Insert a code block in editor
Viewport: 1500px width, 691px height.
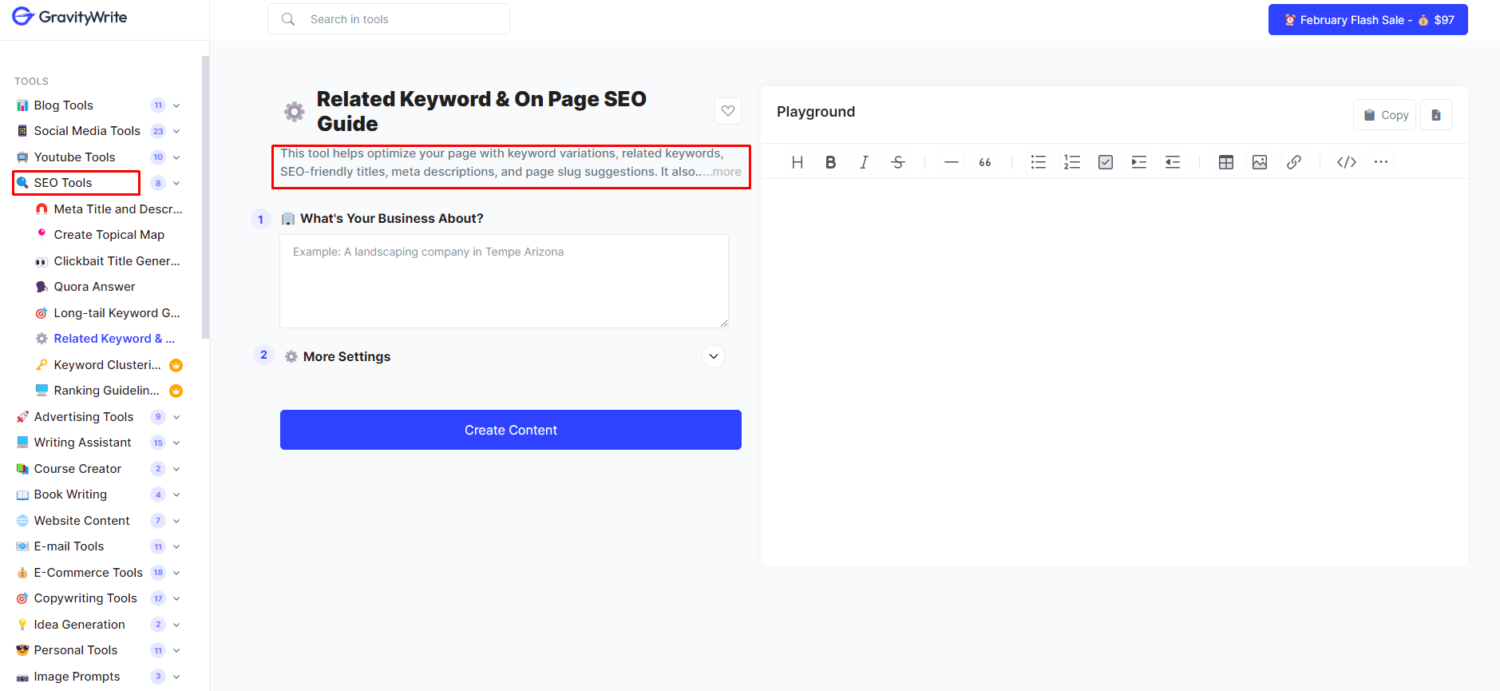pyautogui.click(x=1346, y=162)
